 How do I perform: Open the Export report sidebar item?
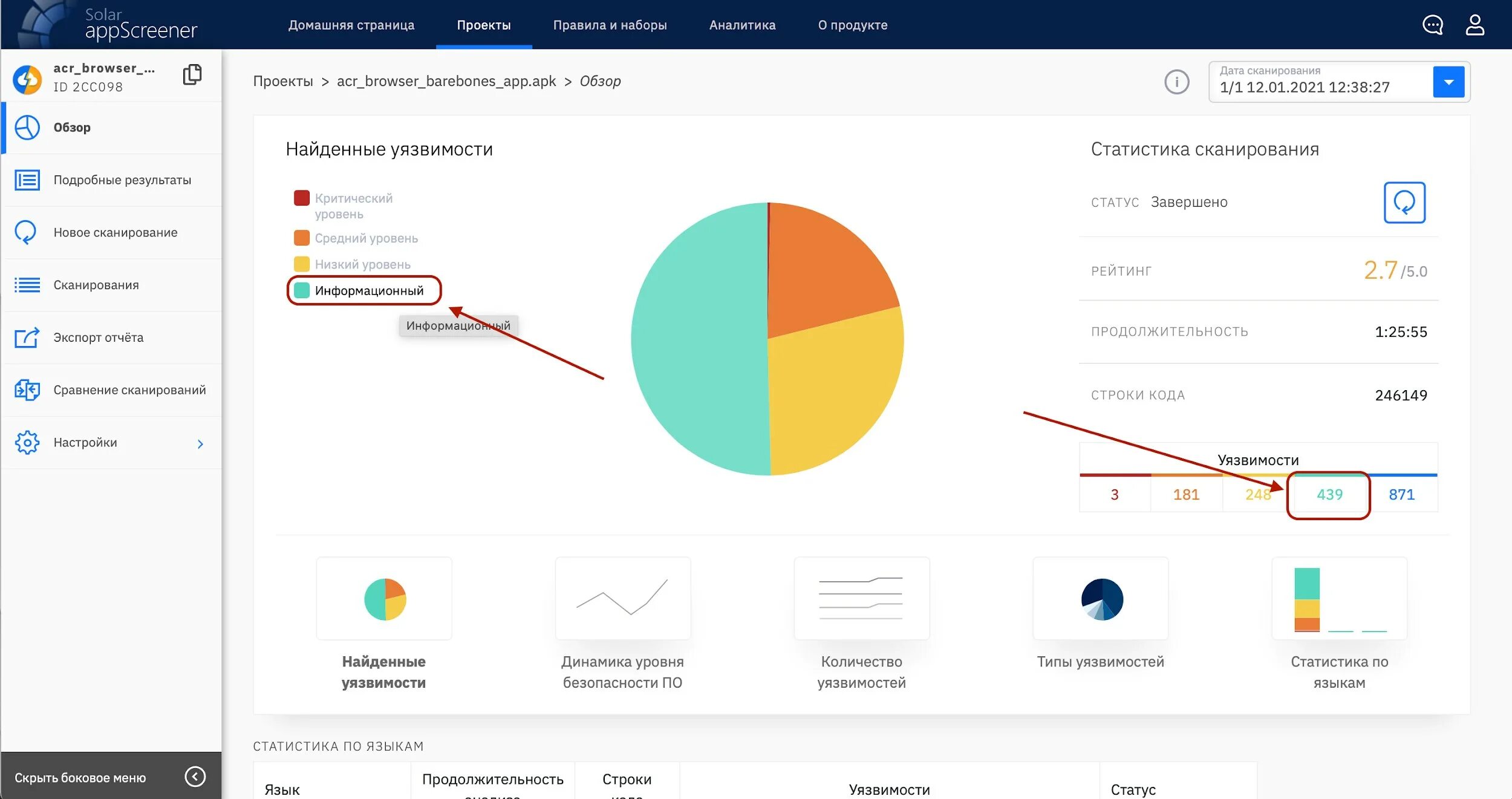[x=98, y=338]
